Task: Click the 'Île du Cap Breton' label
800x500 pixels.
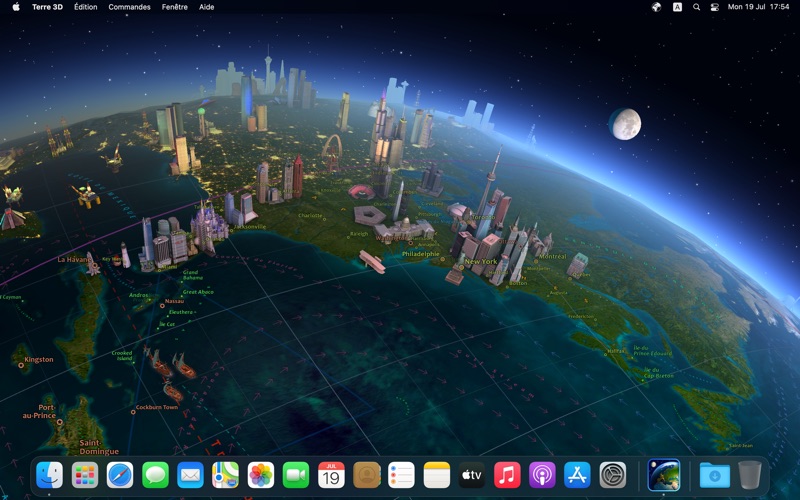Action: (658, 372)
